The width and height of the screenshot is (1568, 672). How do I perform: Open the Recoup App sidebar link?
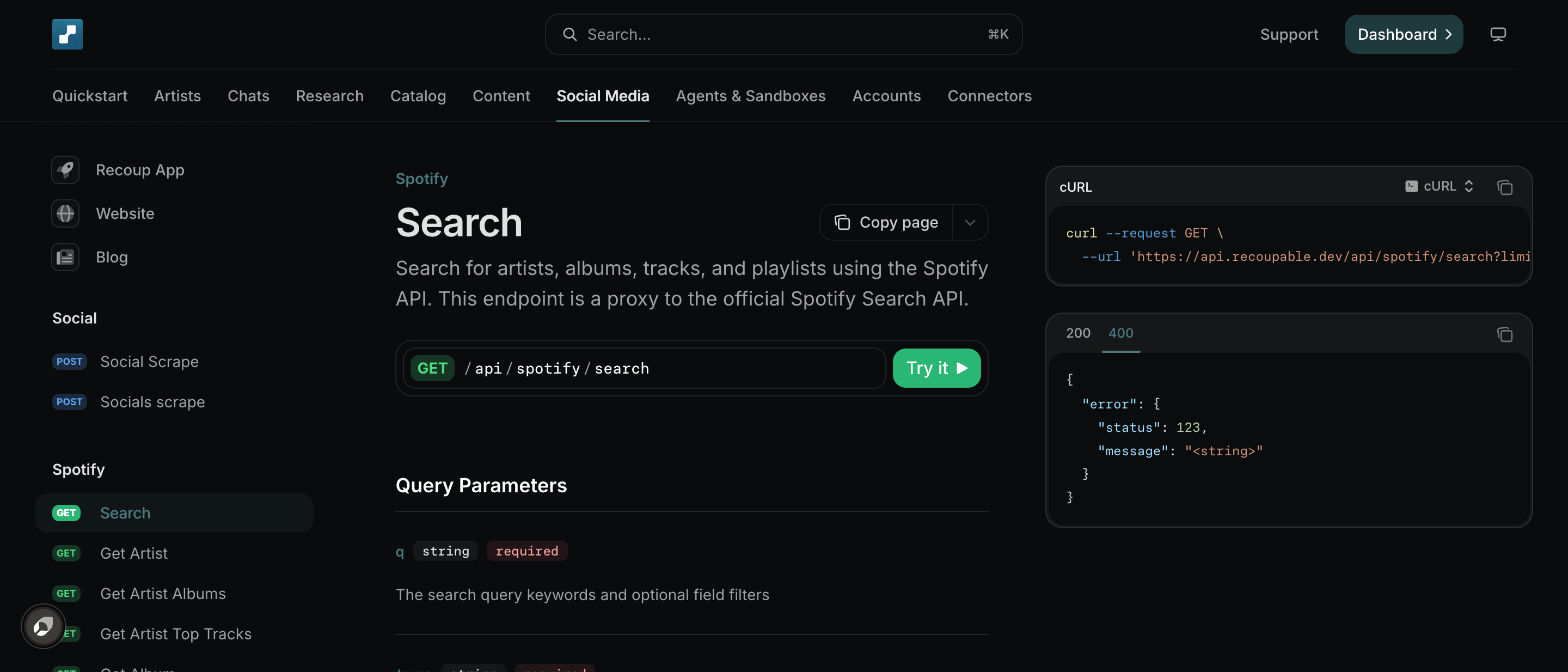pos(140,170)
